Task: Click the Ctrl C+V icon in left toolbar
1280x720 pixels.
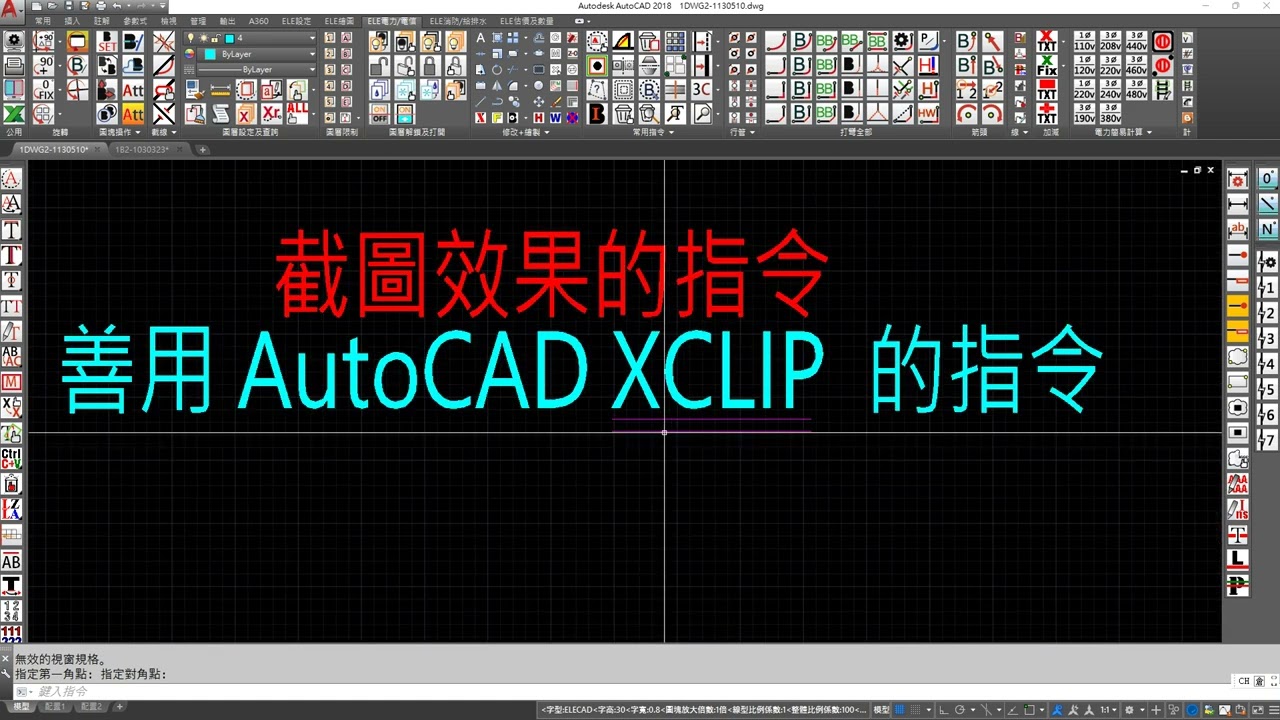Action: [x=11, y=459]
